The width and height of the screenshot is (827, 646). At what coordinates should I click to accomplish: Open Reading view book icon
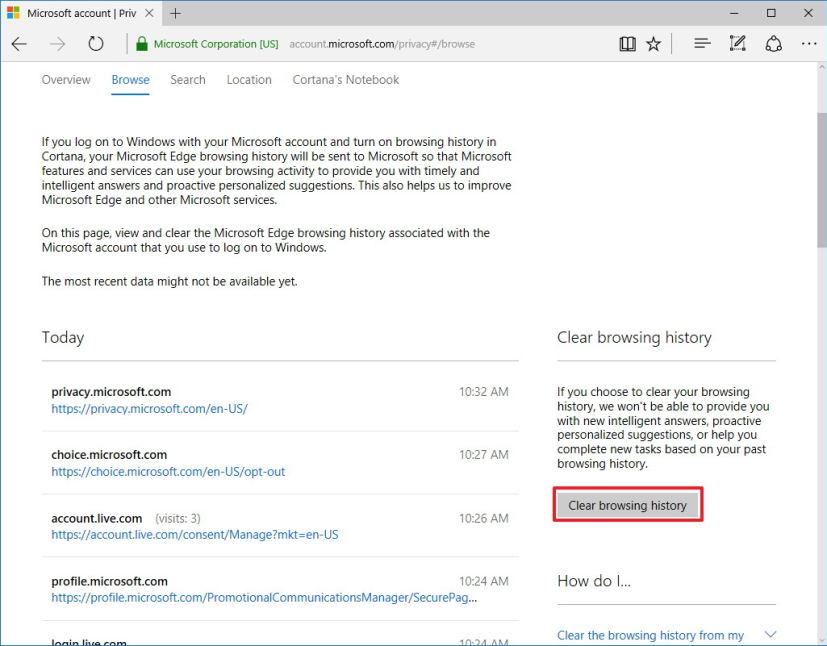point(627,44)
